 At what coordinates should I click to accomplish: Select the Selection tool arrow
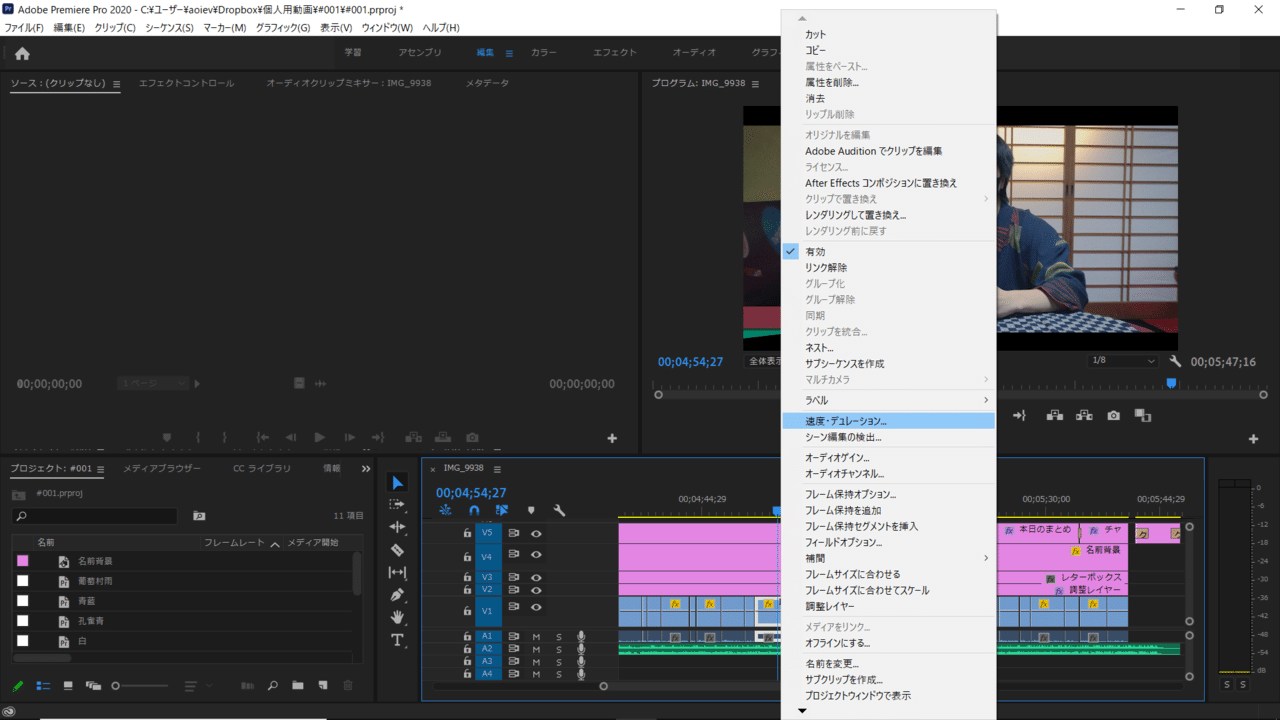[x=398, y=483]
